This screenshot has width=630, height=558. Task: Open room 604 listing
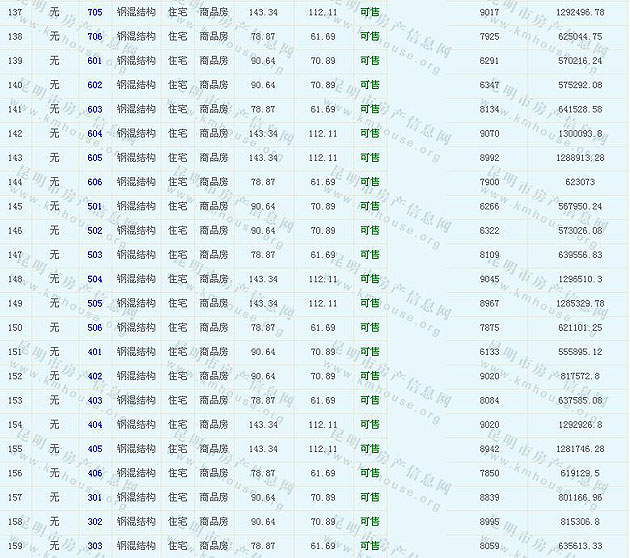pos(95,133)
